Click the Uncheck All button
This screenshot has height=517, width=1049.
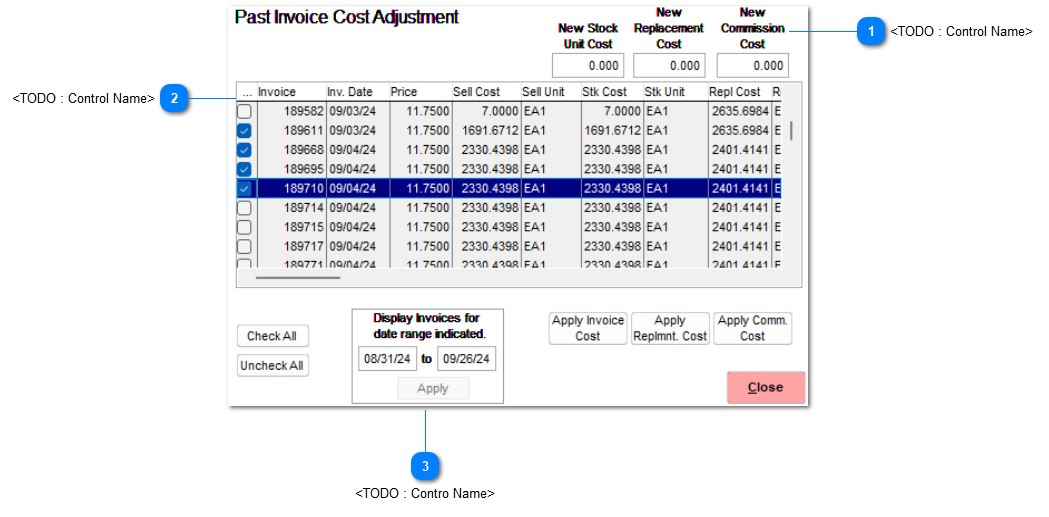point(273,366)
